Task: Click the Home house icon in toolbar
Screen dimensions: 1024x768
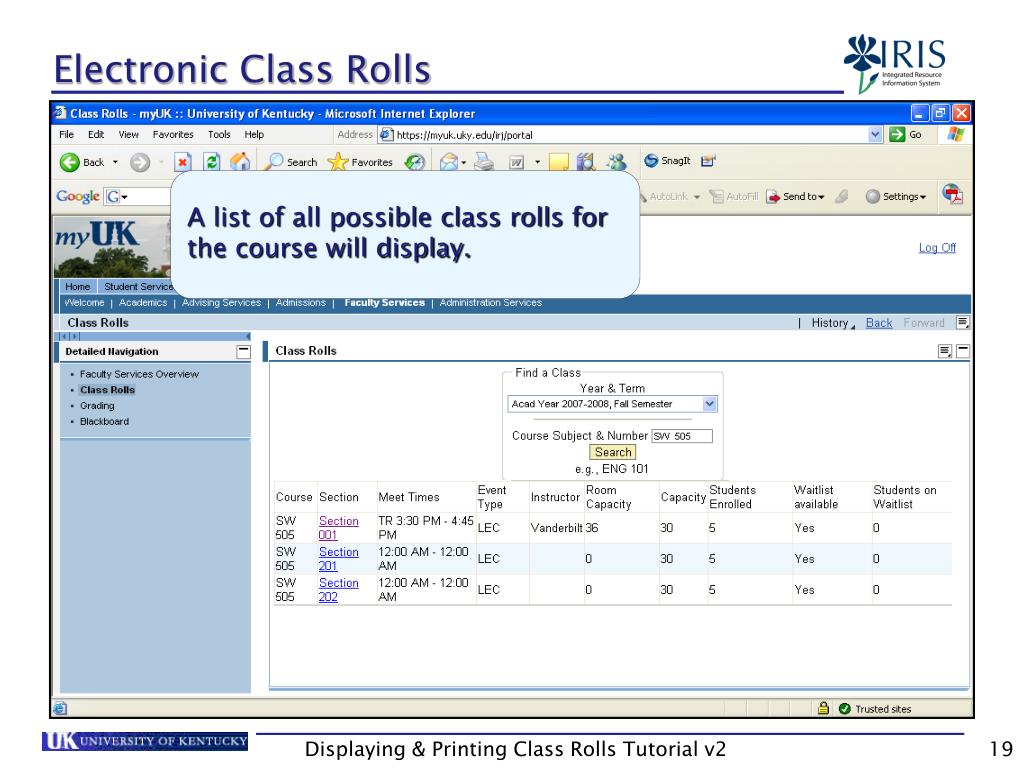Action: point(240,161)
